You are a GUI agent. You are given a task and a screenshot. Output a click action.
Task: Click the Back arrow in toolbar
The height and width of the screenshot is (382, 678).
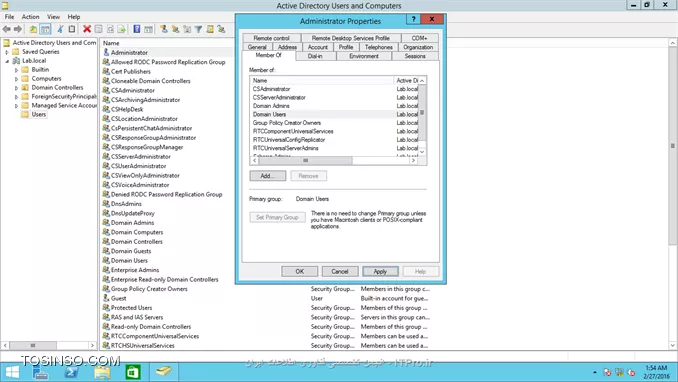click(6, 29)
